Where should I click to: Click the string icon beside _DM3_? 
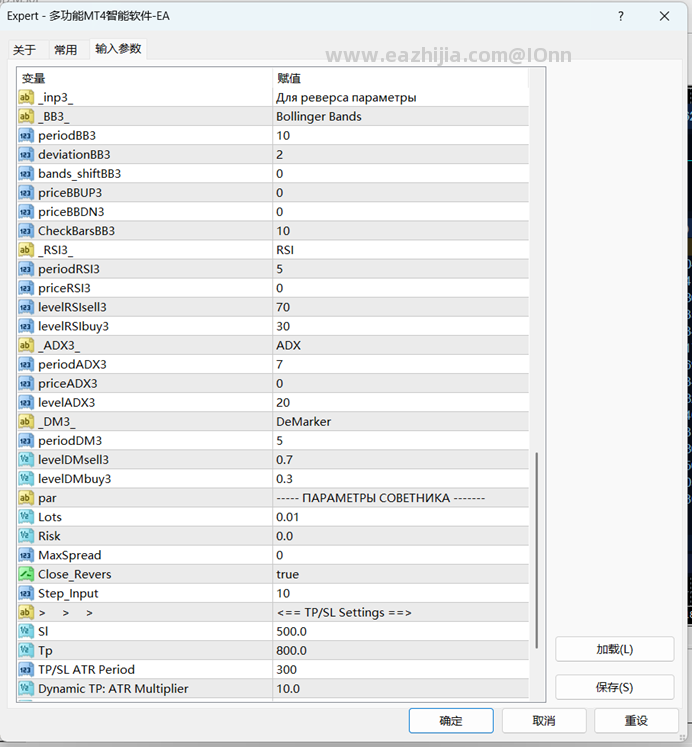(26, 421)
